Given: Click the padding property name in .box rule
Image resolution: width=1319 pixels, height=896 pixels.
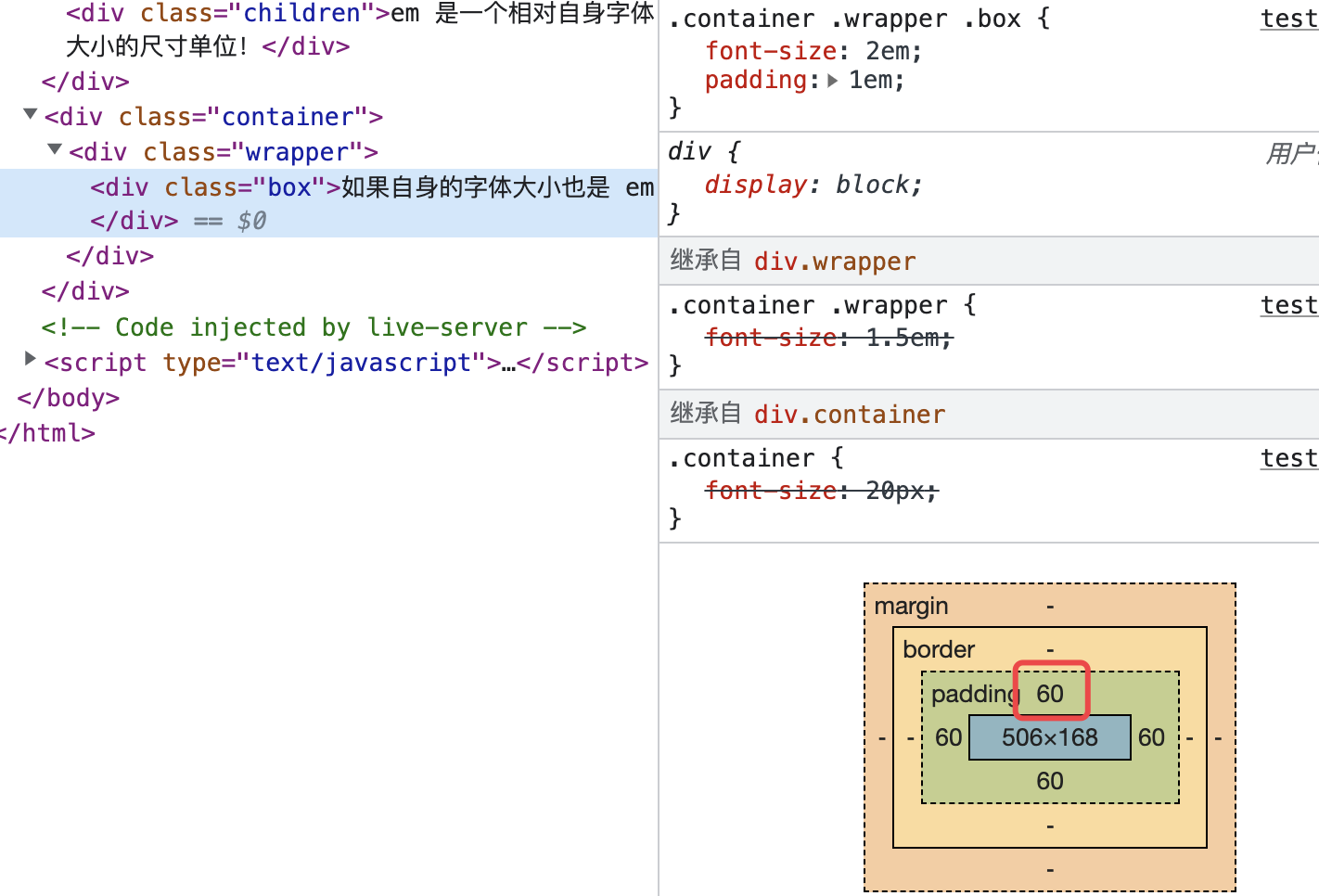Looking at the screenshot, I should (756, 81).
